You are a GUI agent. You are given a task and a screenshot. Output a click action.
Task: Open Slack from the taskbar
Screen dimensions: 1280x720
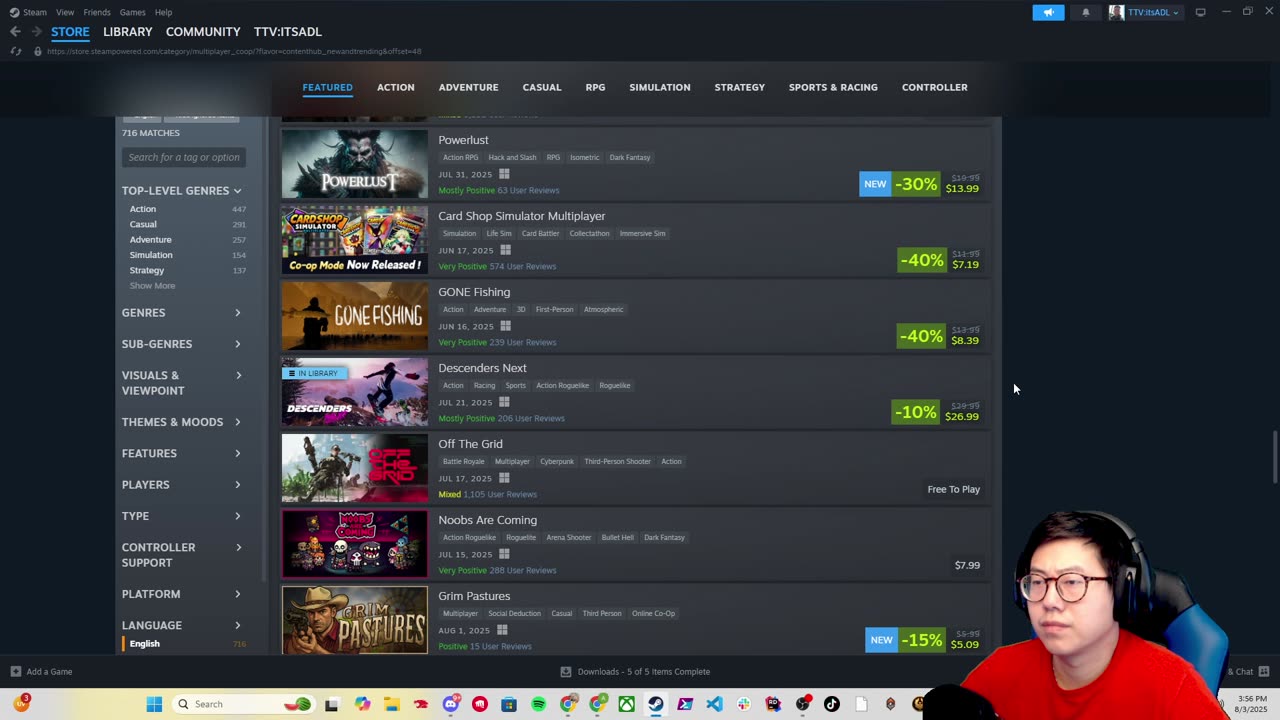tap(743, 704)
